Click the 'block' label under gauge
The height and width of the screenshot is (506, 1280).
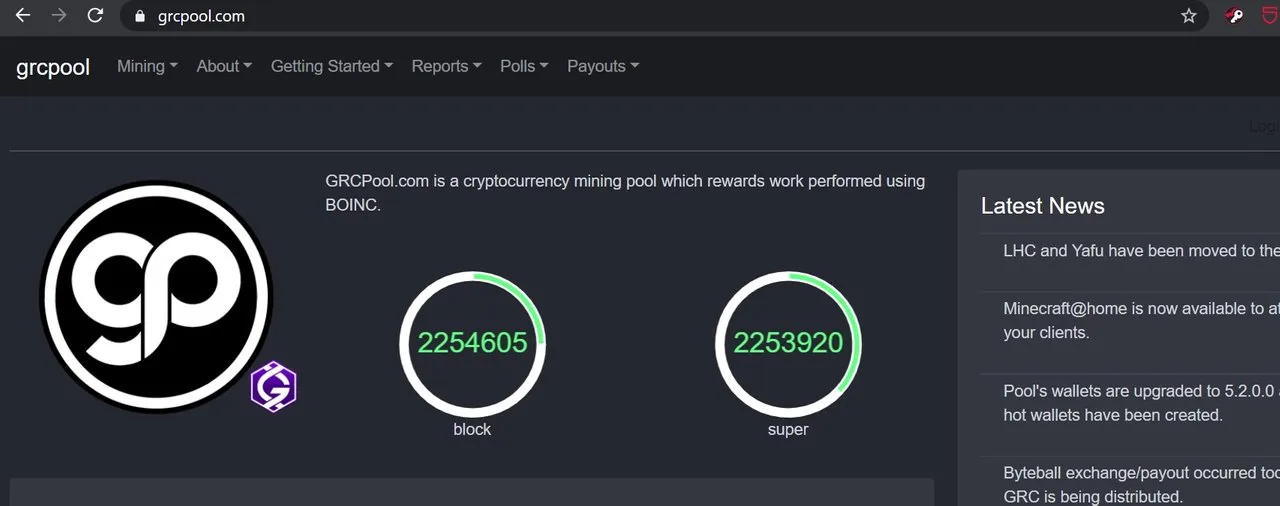472,429
